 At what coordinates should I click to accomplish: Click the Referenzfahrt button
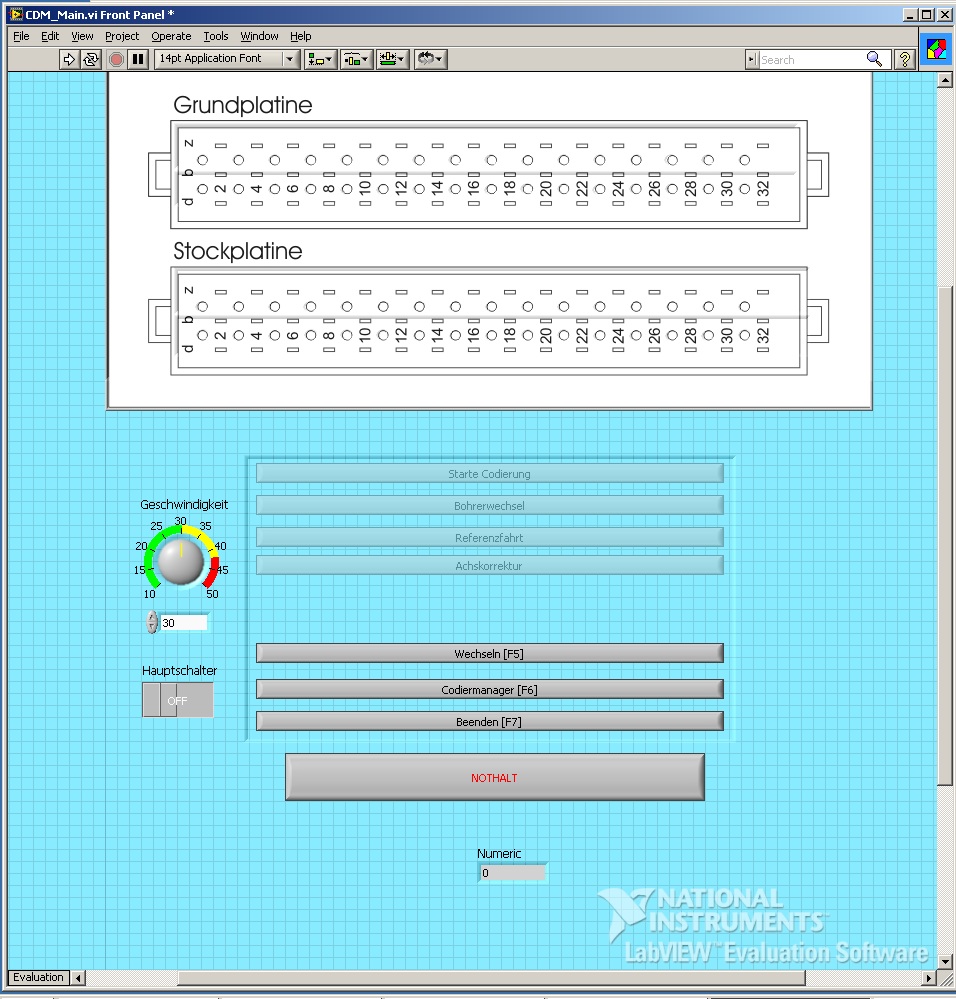coord(489,537)
